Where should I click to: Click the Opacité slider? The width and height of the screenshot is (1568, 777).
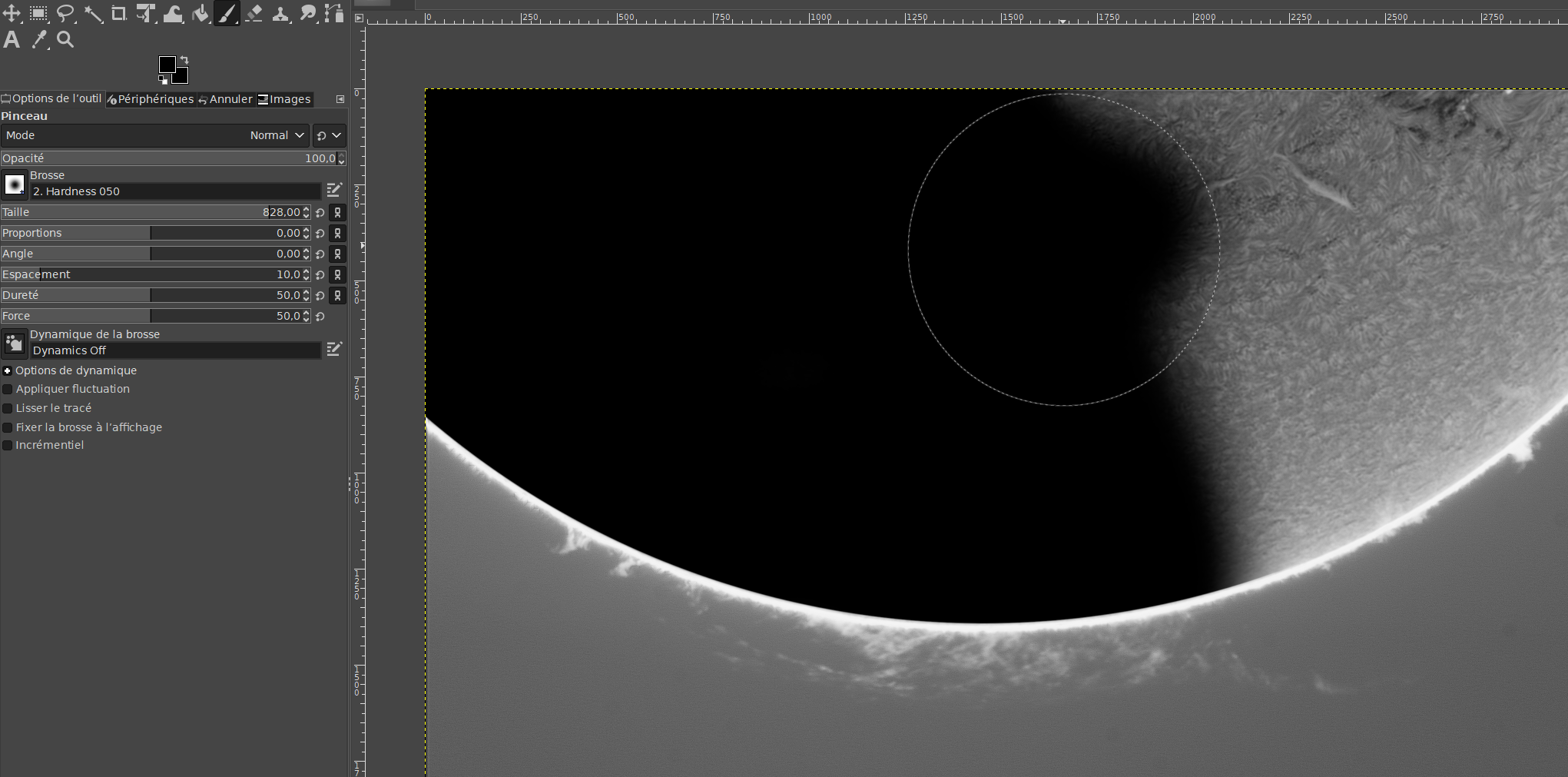point(173,158)
